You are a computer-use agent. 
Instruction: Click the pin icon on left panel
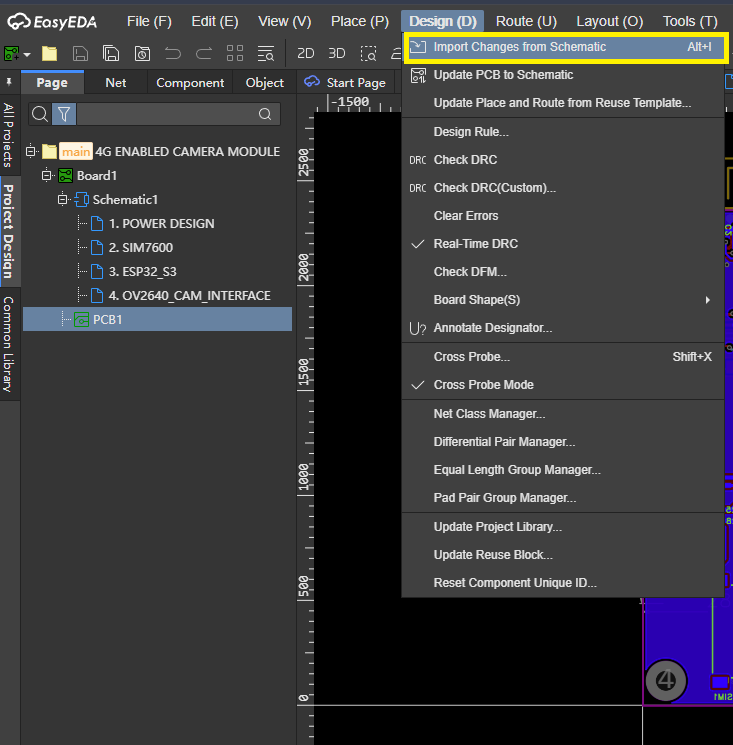pos(9,83)
